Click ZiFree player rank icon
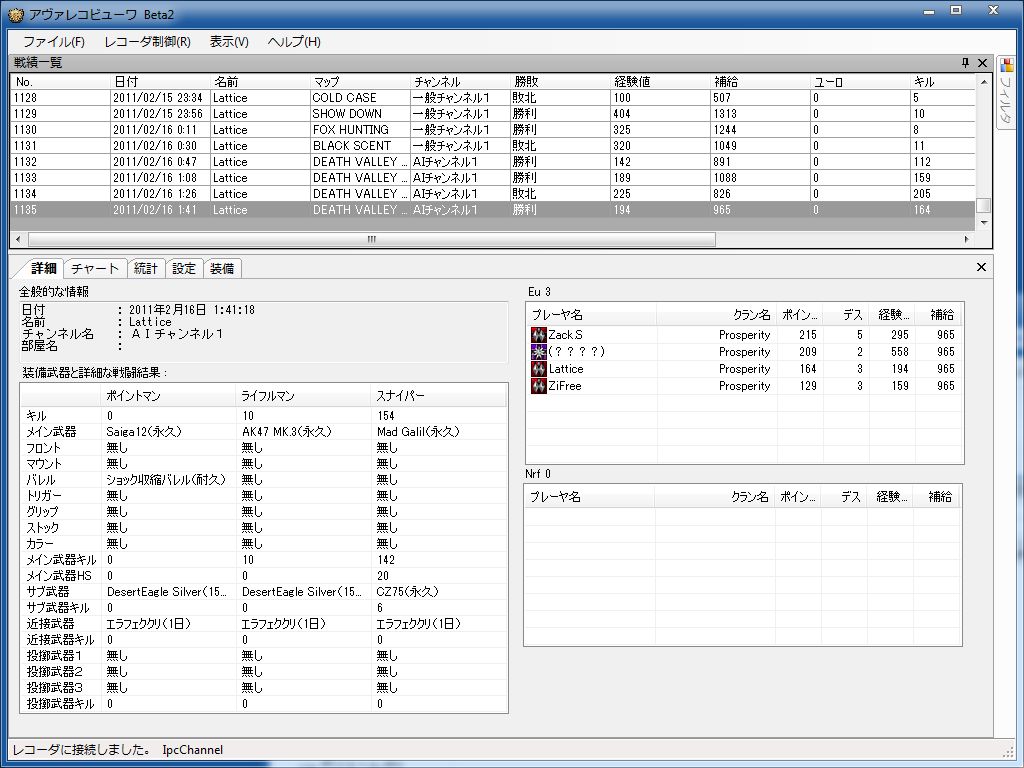1024x768 pixels. (x=539, y=386)
